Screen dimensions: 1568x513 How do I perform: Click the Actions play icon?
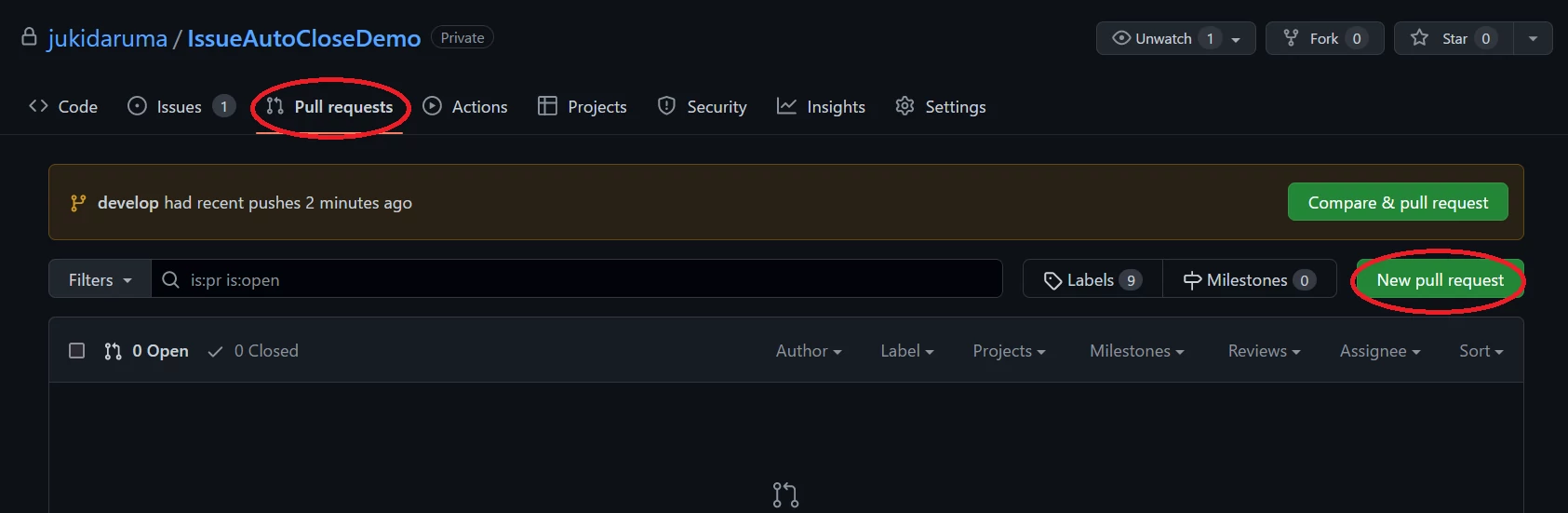coord(432,106)
